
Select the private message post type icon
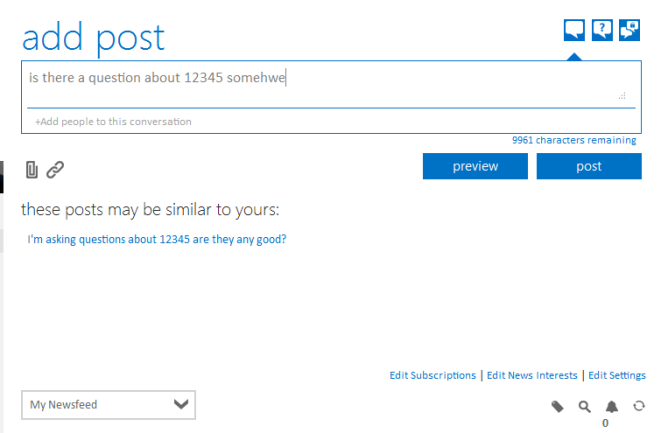click(629, 30)
